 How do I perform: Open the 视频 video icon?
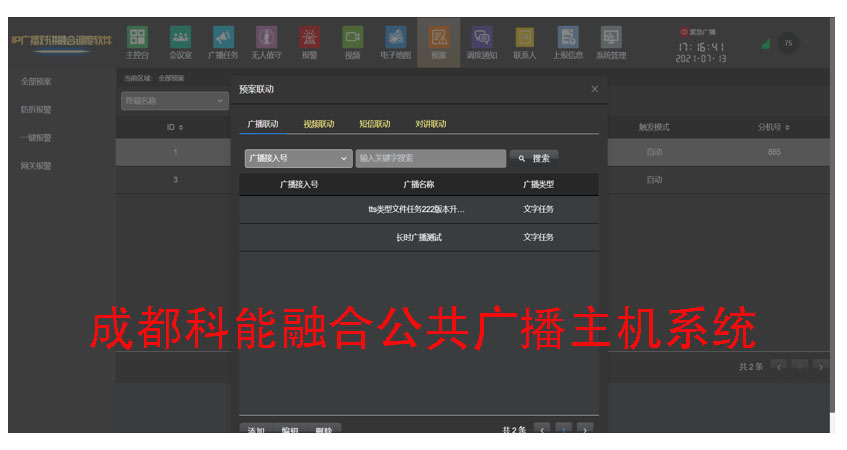pos(352,43)
